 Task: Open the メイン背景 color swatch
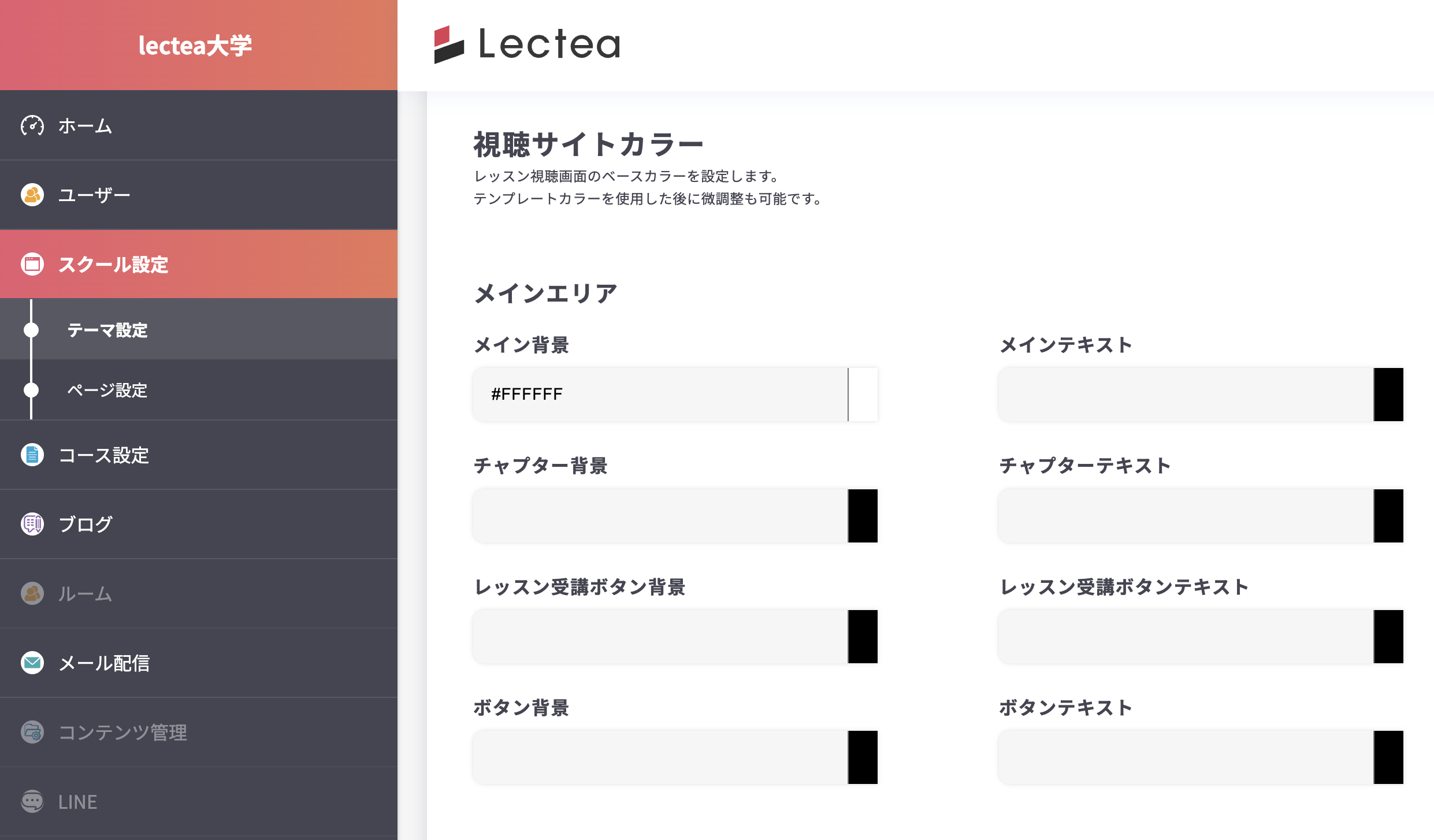863,394
